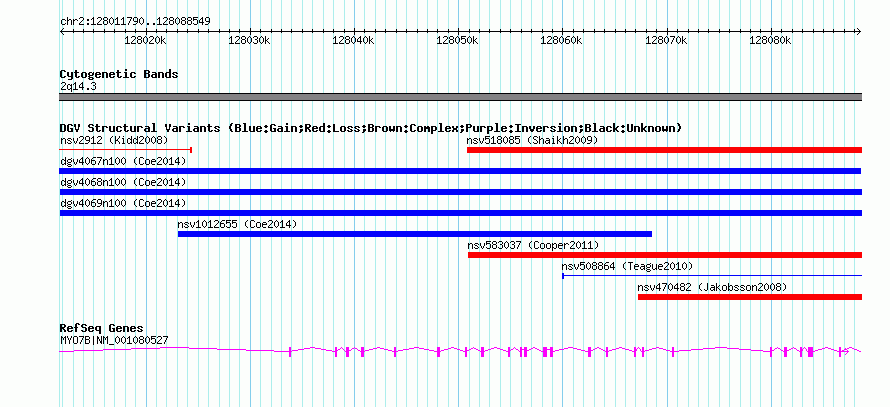The width and height of the screenshot is (890, 407).
Task: Click the Cytogenetic Bands track title
Action: 119,74
